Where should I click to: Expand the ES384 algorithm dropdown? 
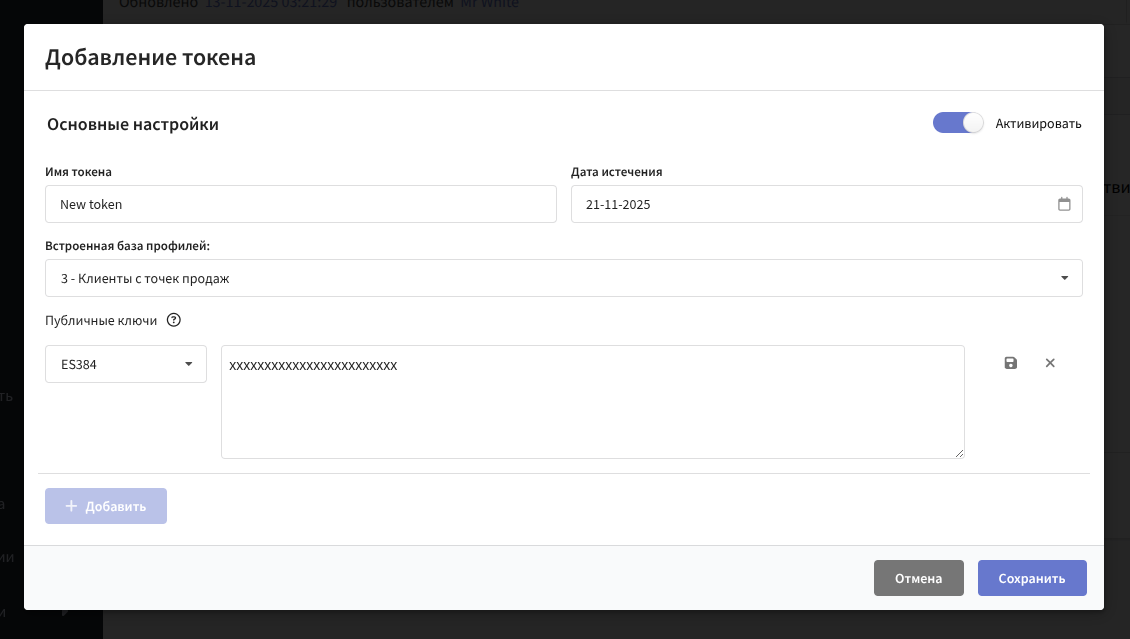pos(126,364)
